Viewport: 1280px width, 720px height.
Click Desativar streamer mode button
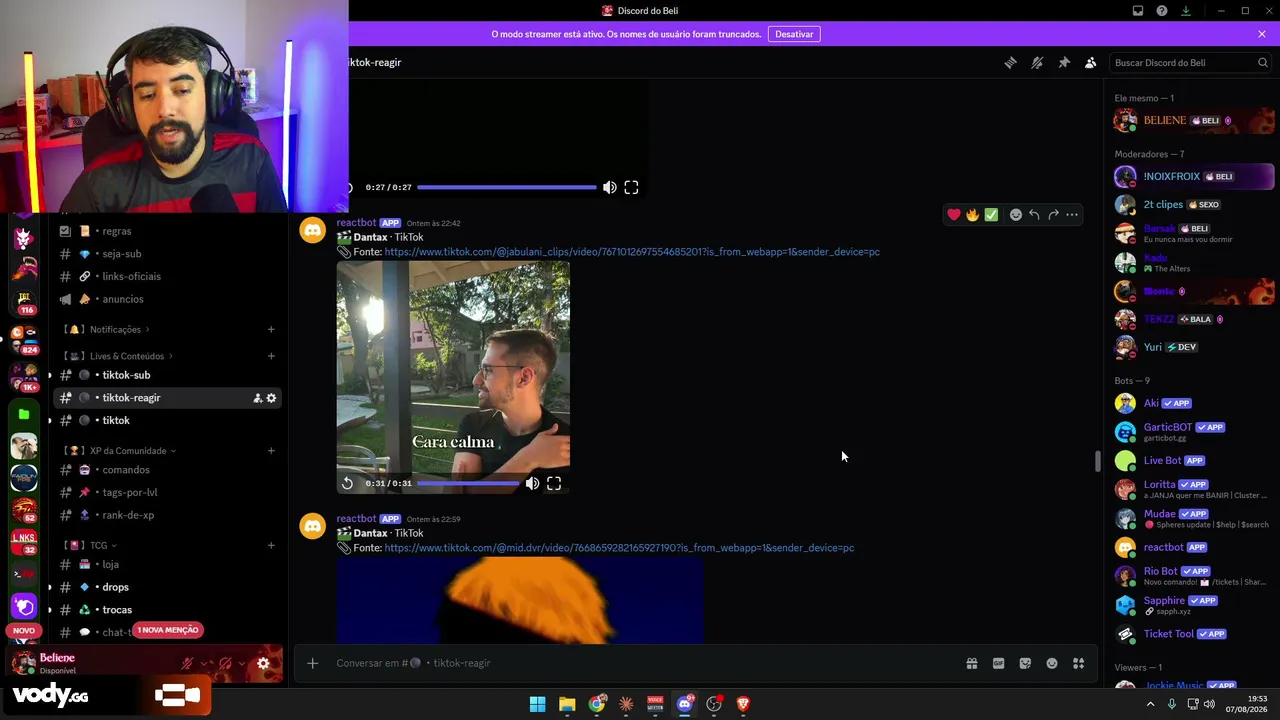coord(794,34)
